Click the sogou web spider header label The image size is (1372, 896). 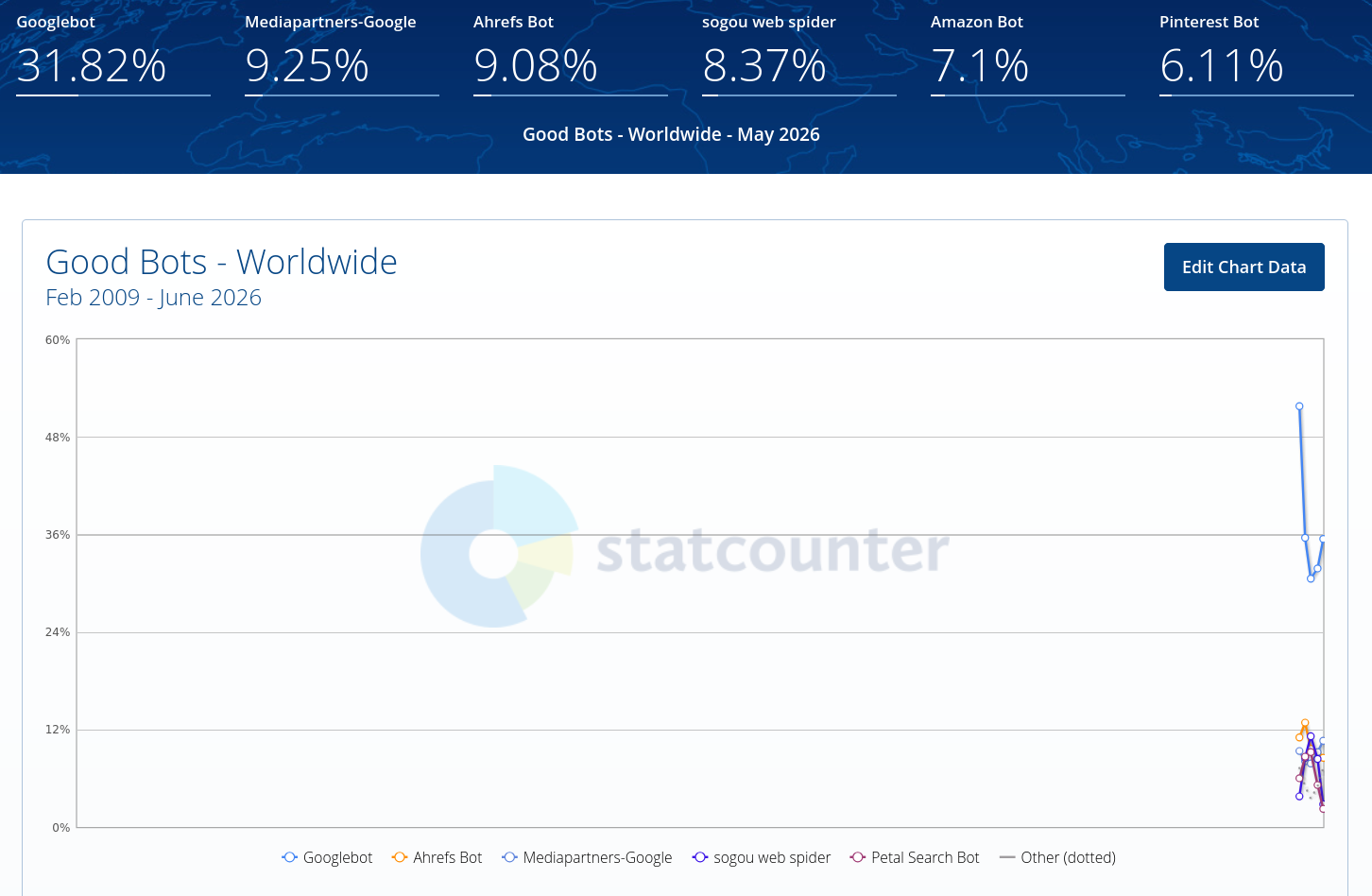pos(769,22)
